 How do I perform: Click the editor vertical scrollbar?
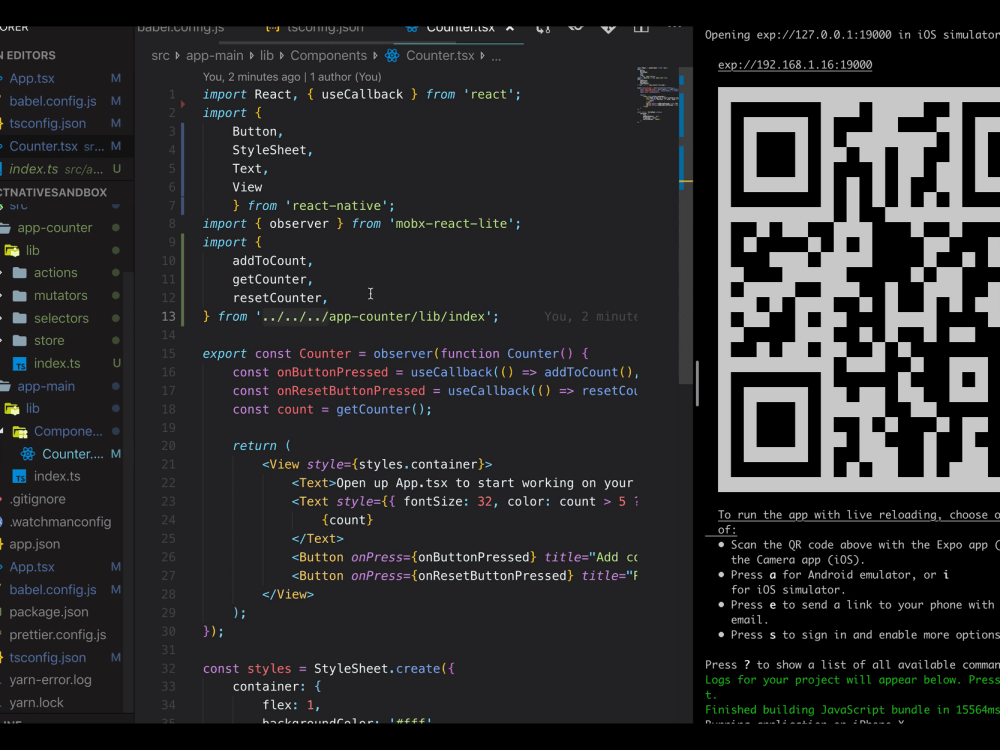(x=686, y=224)
